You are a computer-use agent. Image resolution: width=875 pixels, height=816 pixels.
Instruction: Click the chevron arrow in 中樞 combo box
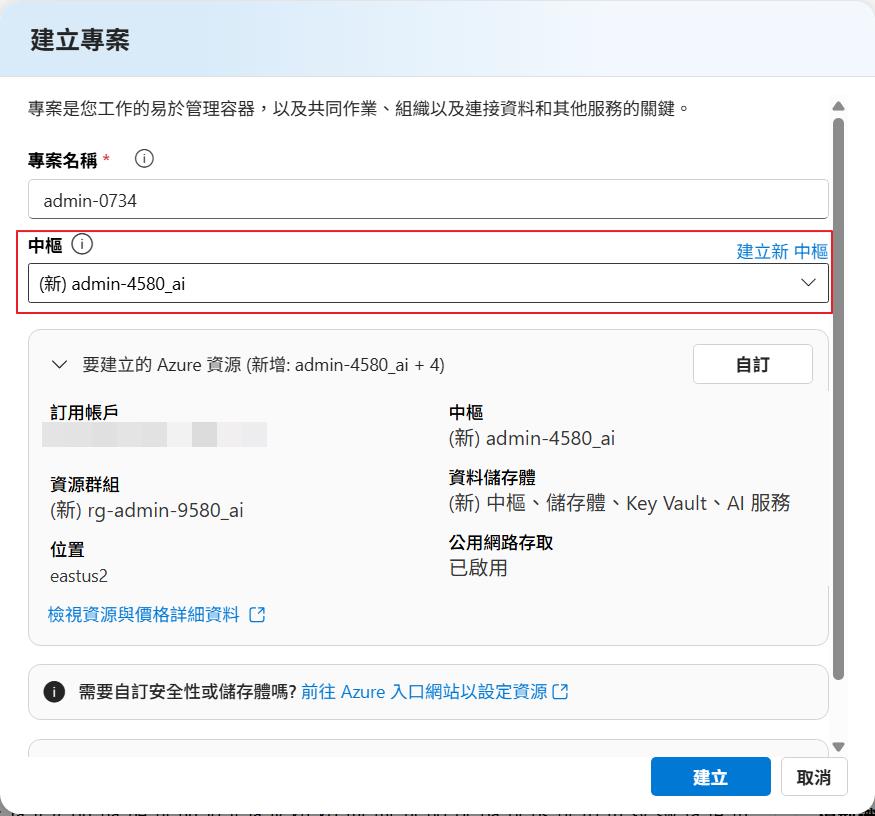coord(808,283)
